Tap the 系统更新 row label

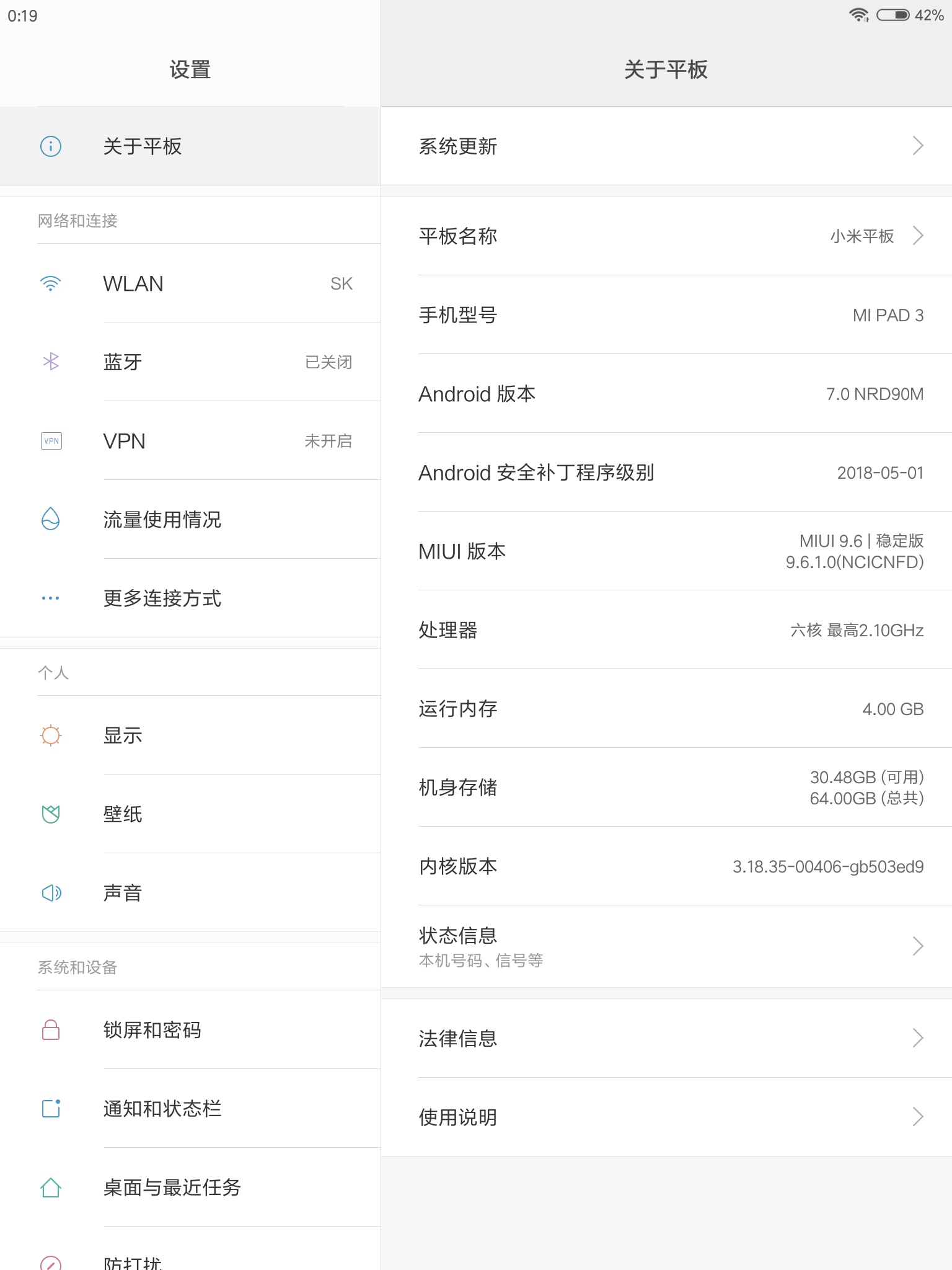[458, 146]
